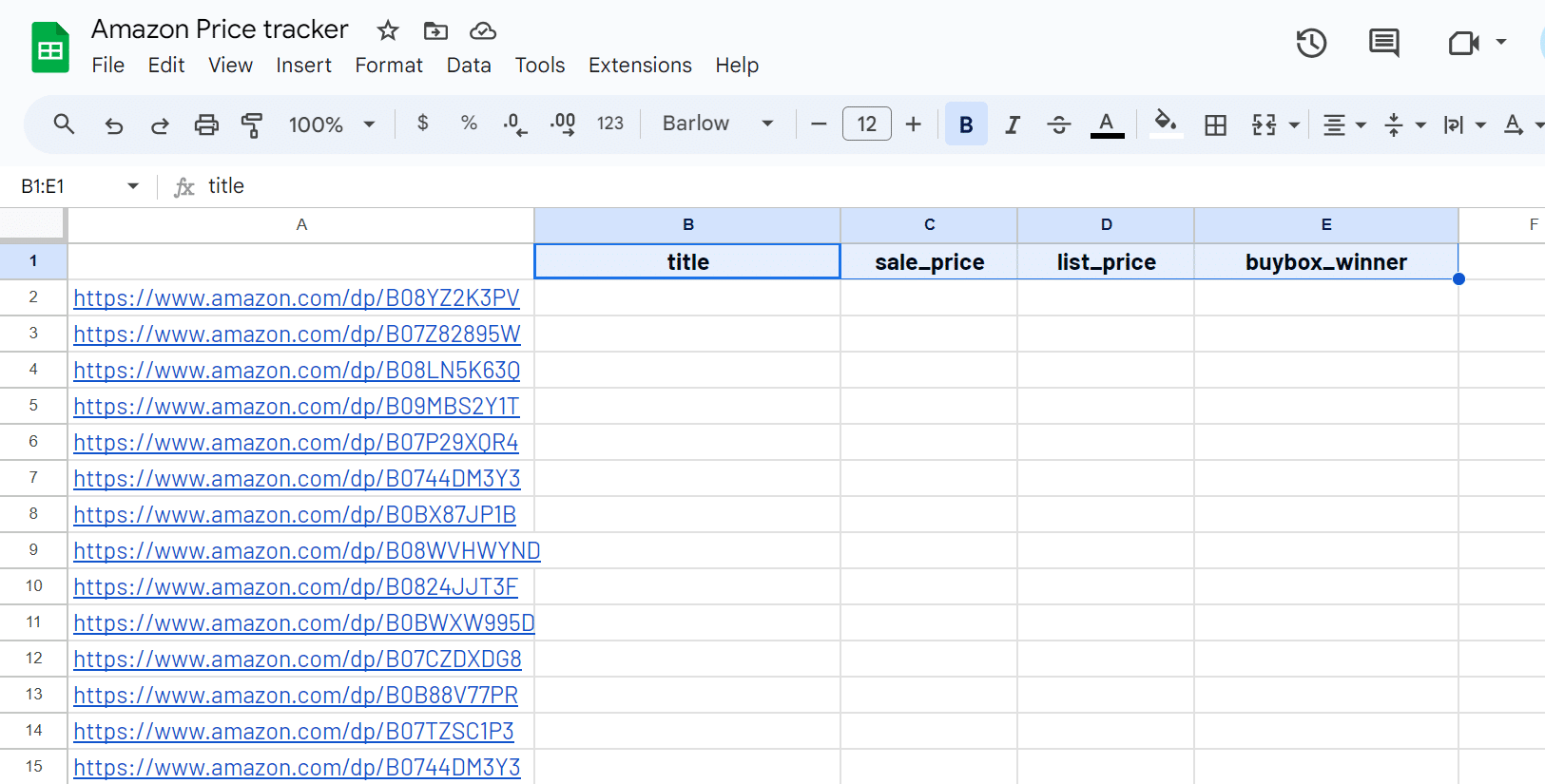Toggle strikethrough formatting

pos(1058,124)
